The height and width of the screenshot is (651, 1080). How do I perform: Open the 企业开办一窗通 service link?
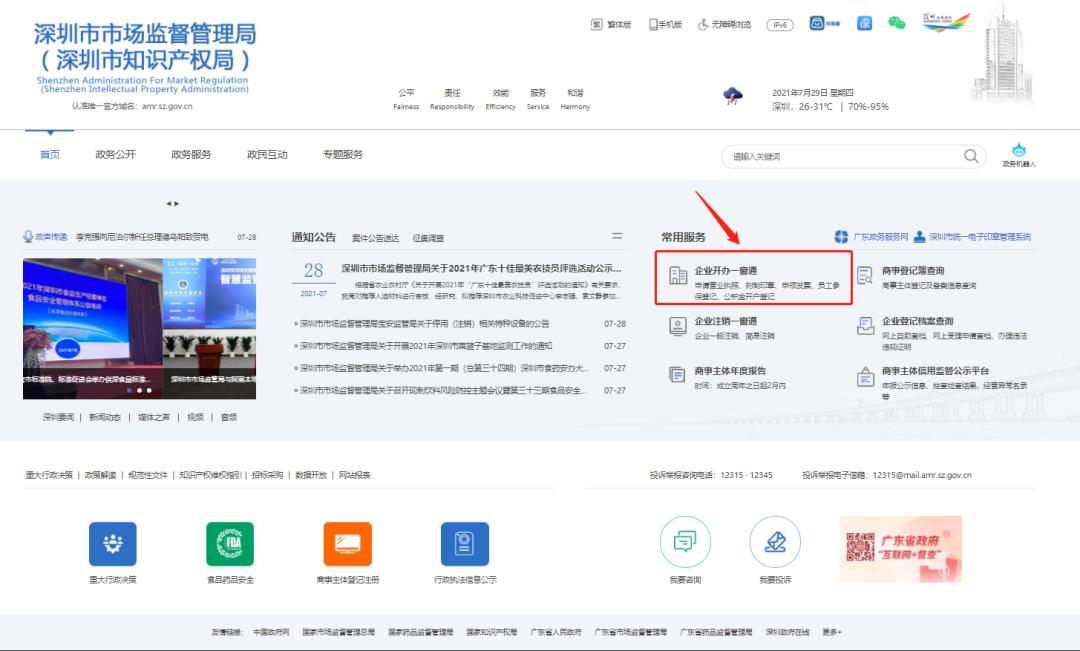726,270
